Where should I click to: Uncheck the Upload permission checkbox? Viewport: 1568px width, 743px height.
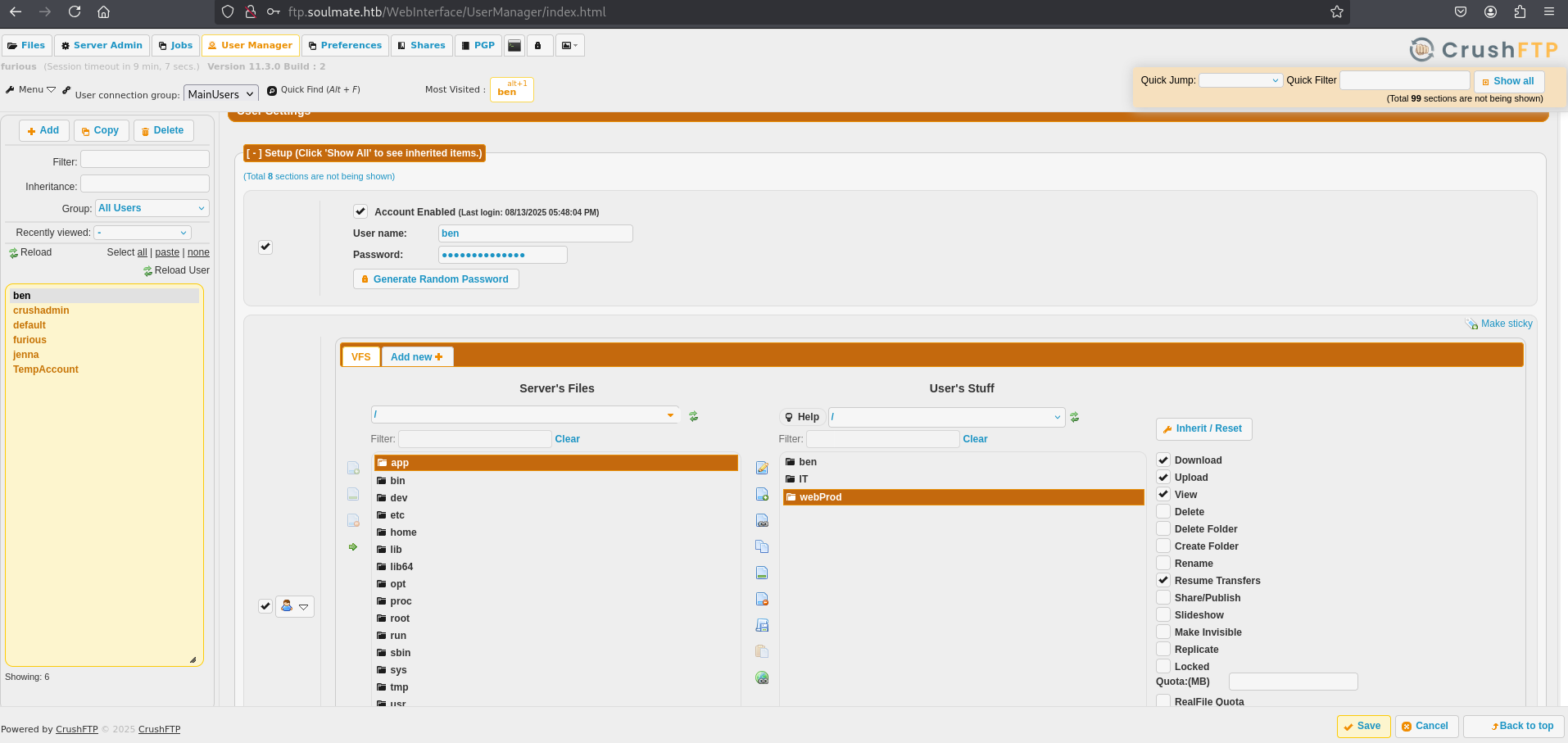click(x=1163, y=477)
